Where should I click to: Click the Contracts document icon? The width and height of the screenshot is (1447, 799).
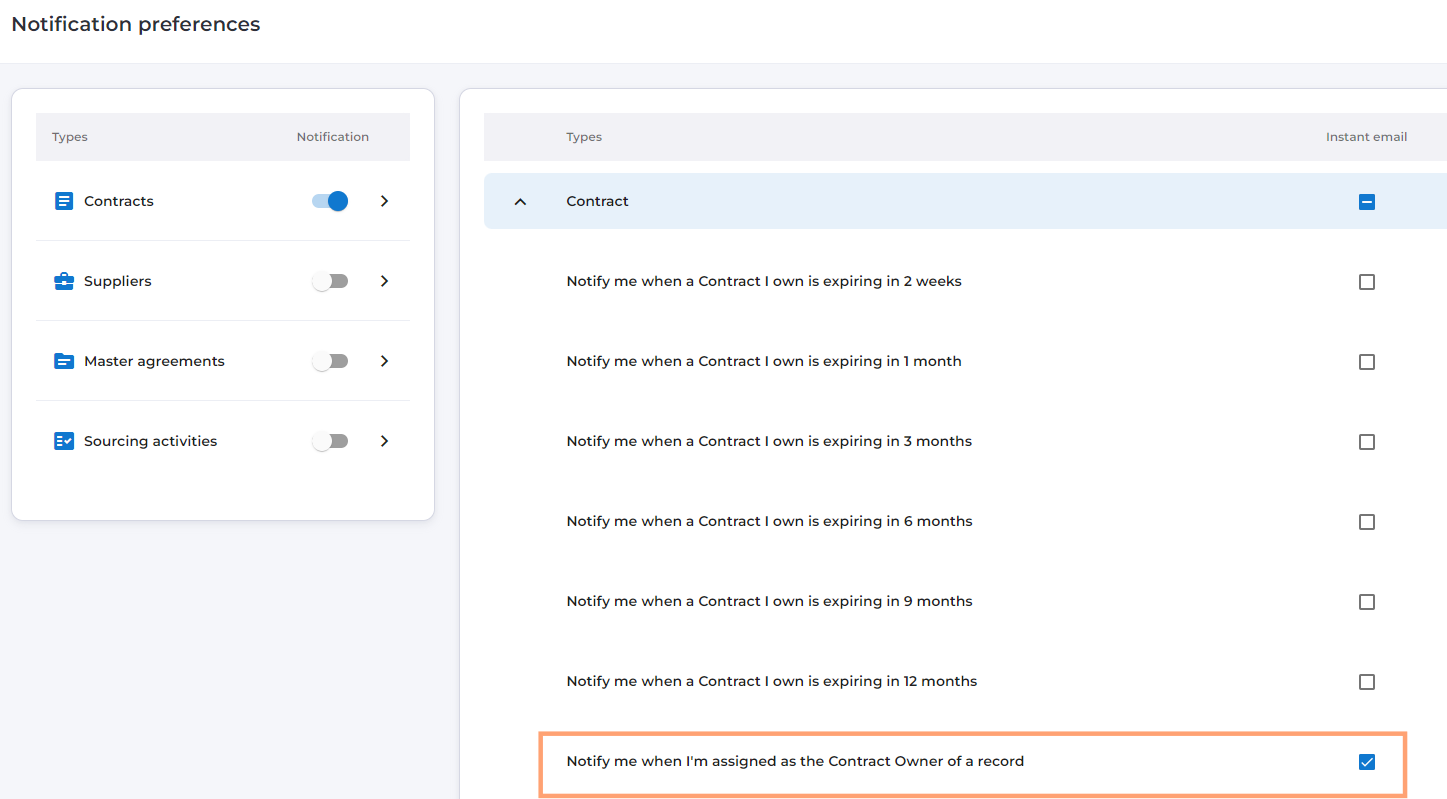coord(64,201)
